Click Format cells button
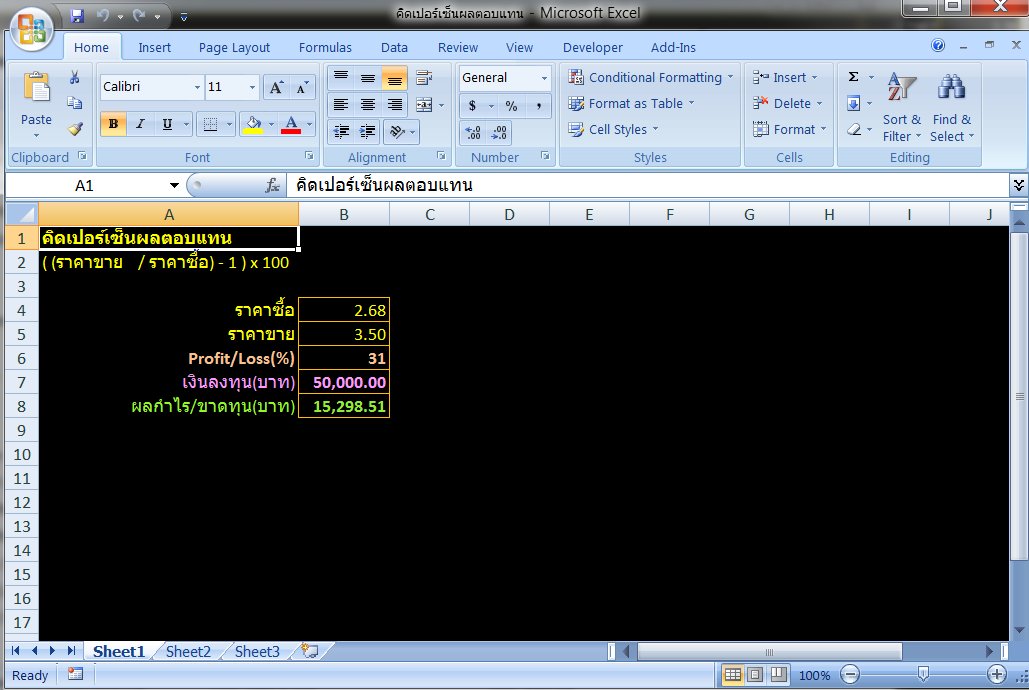 pyautogui.click(x=789, y=129)
